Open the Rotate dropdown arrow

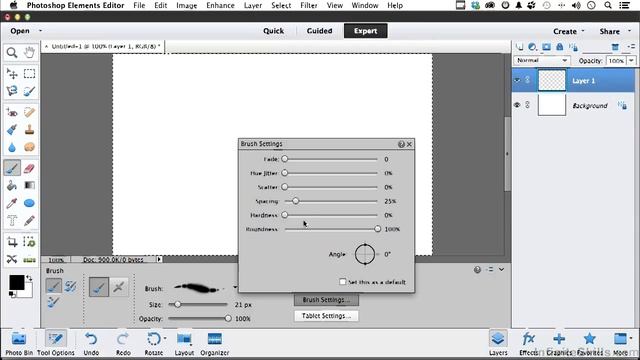165,338
